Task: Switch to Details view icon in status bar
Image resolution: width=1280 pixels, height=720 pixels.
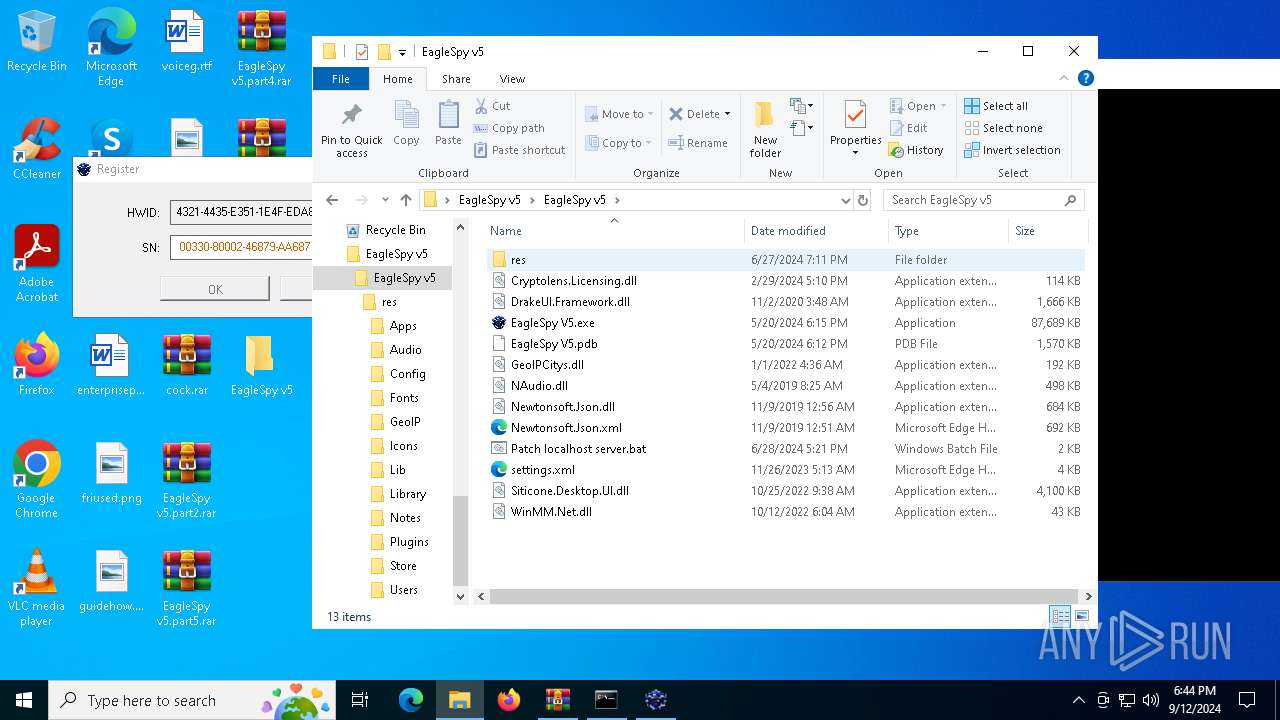Action: coord(1060,616)
